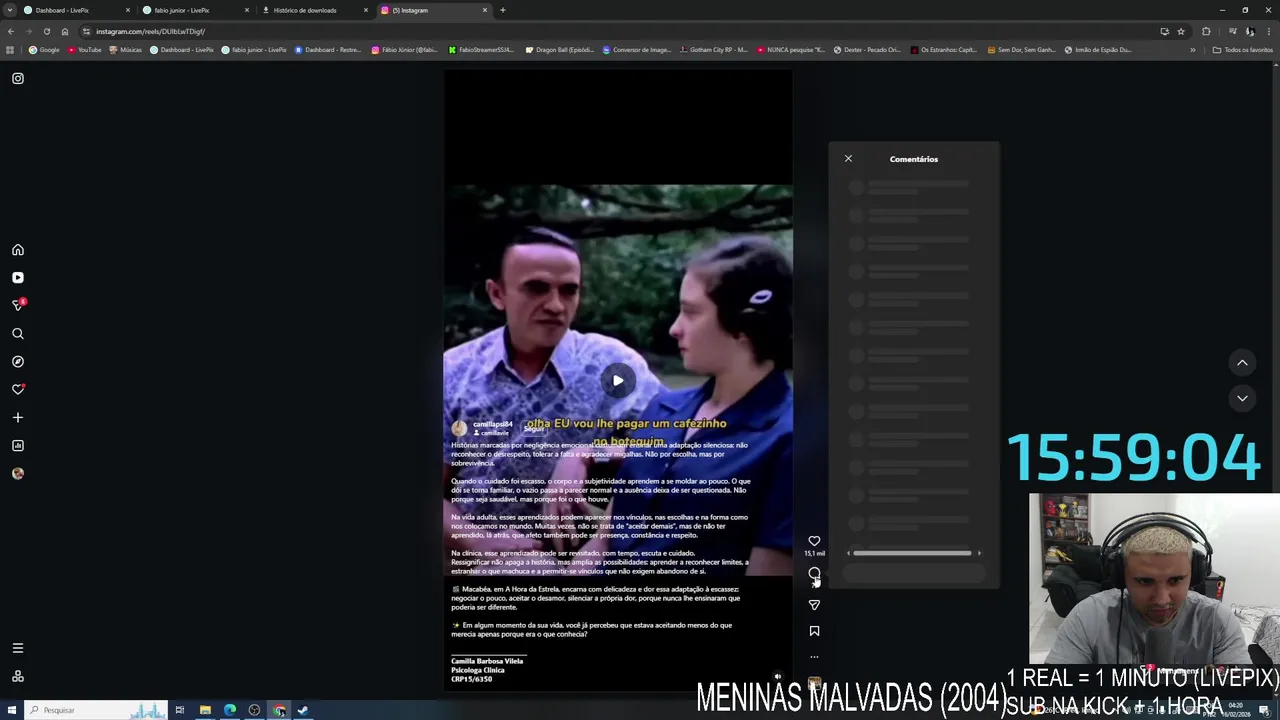This screenshot has width=1280, height=720.
Task: Open Explore compass in the sidebar
Action: (x=18, y=362)
